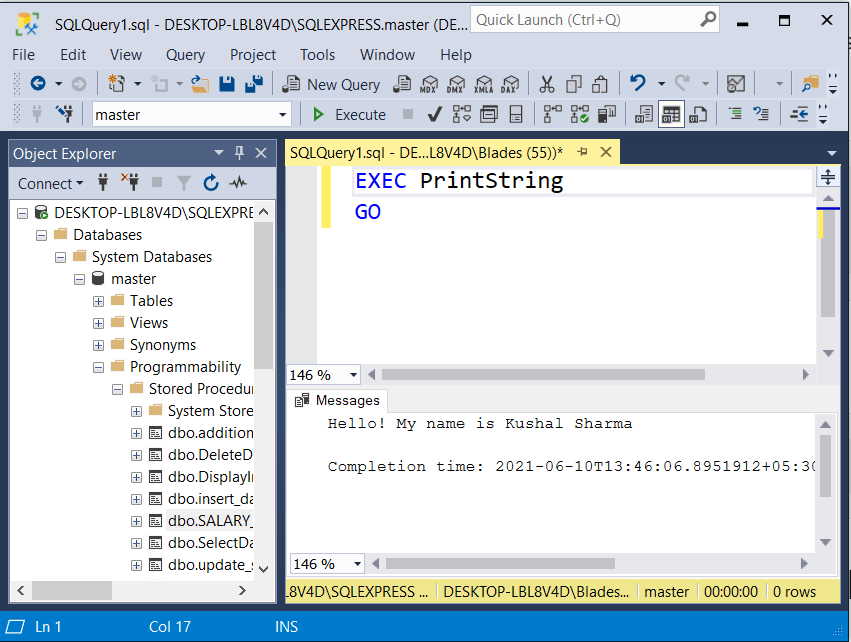Collapse the Programmability node
This screenshot has width=851, height=642.
[98, 366]
